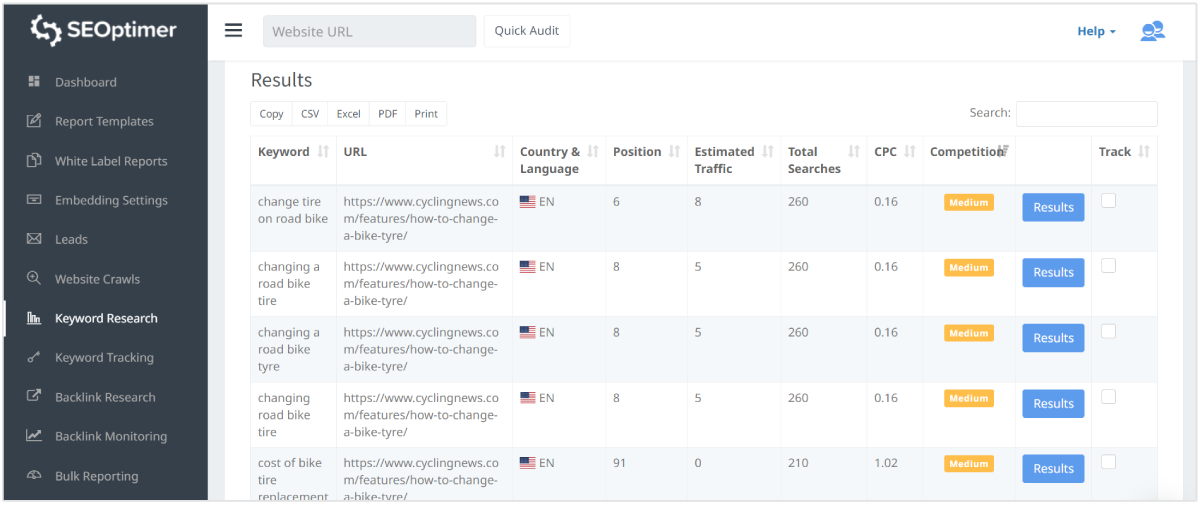Open Keyword Tracking in the sidebar
Viewport: 1200px width, 505px height.
click(x=104, y=357)
